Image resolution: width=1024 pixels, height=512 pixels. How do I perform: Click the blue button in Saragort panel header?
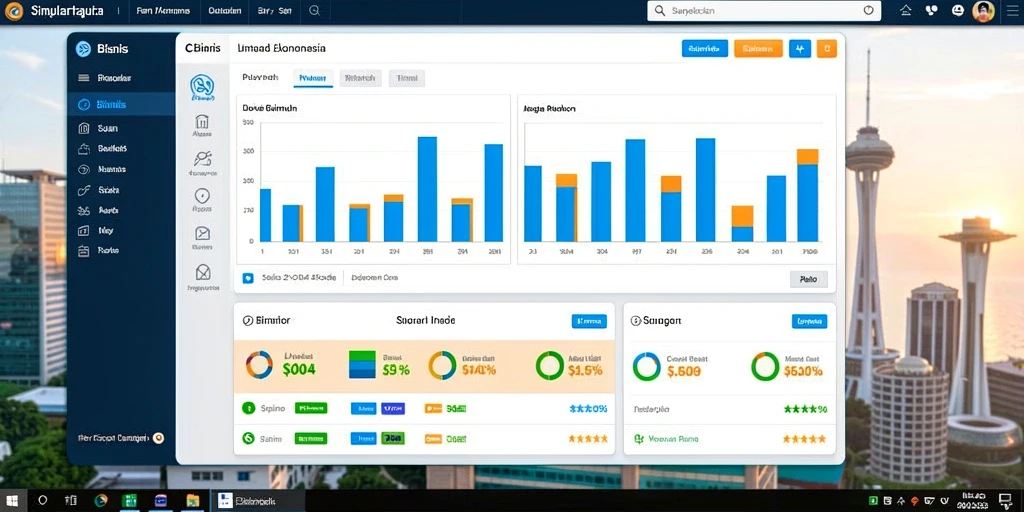[809, 321]
